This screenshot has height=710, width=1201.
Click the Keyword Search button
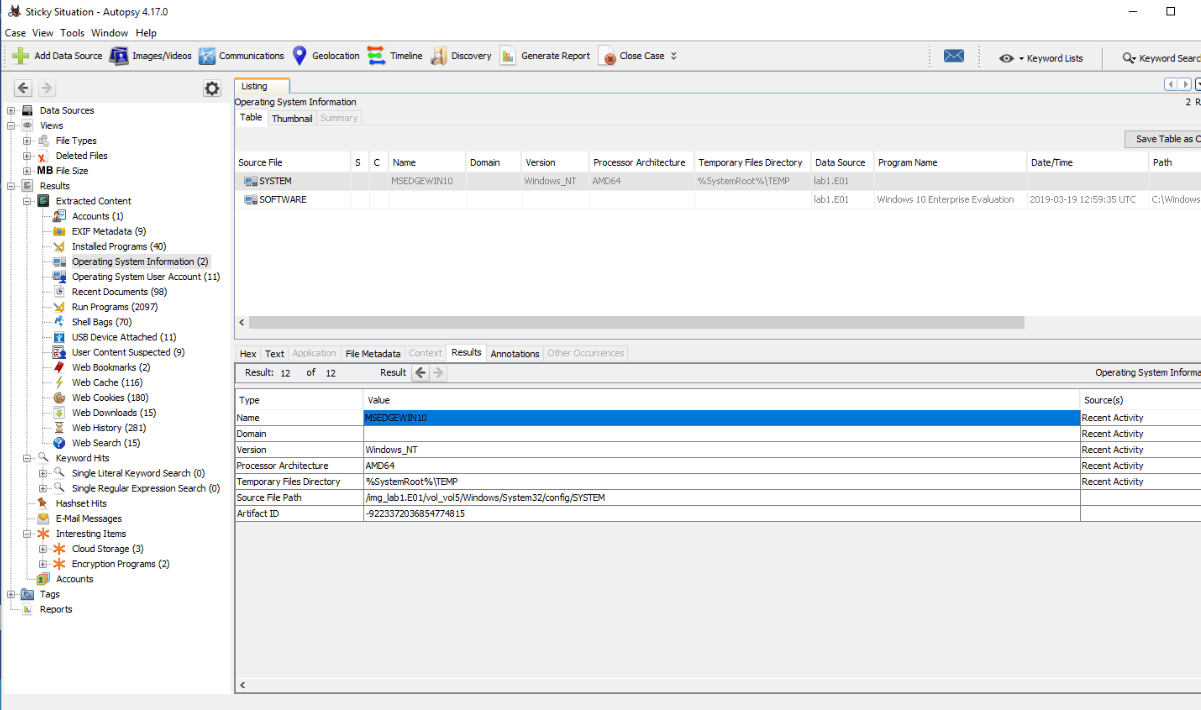pos(1162,58)
